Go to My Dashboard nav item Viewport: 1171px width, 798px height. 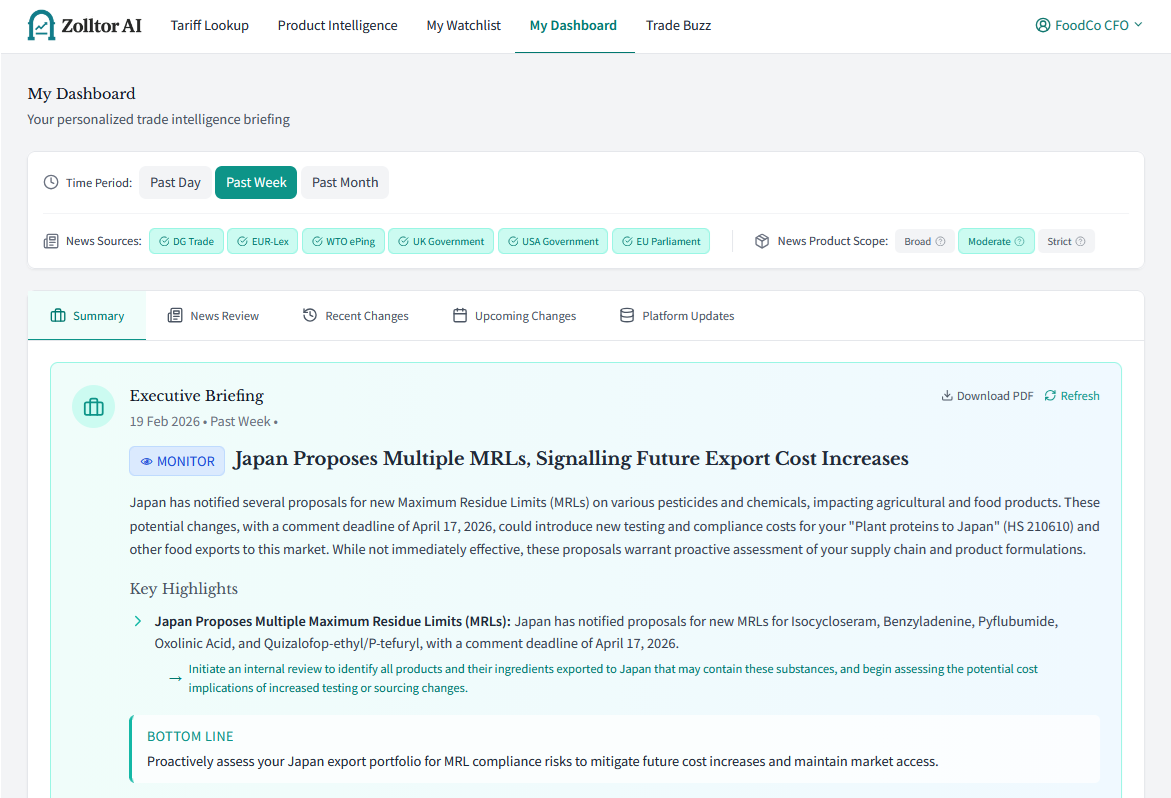pos(574,25)
